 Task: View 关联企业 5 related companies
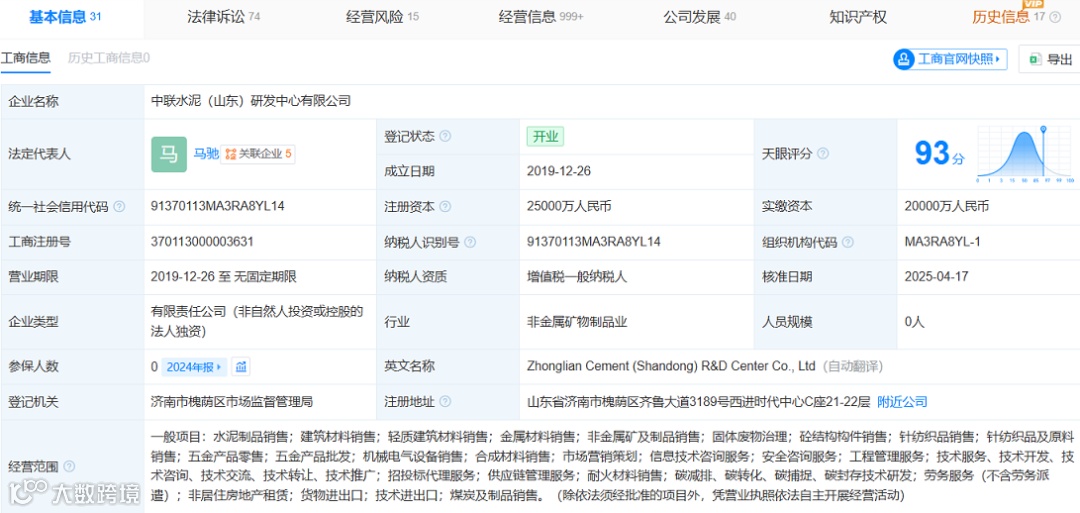click(258, 154)
